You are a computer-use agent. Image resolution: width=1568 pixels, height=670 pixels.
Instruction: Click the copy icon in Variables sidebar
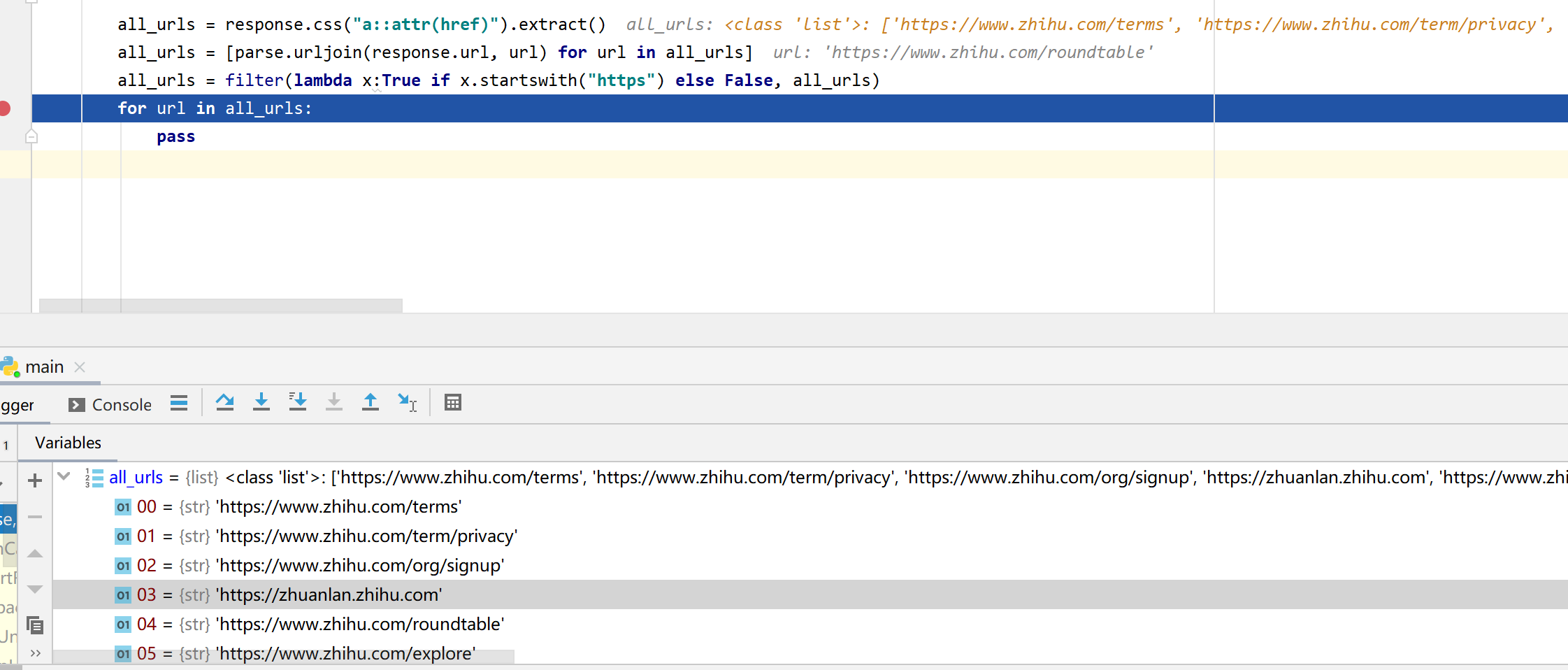[x=35, y=625]
